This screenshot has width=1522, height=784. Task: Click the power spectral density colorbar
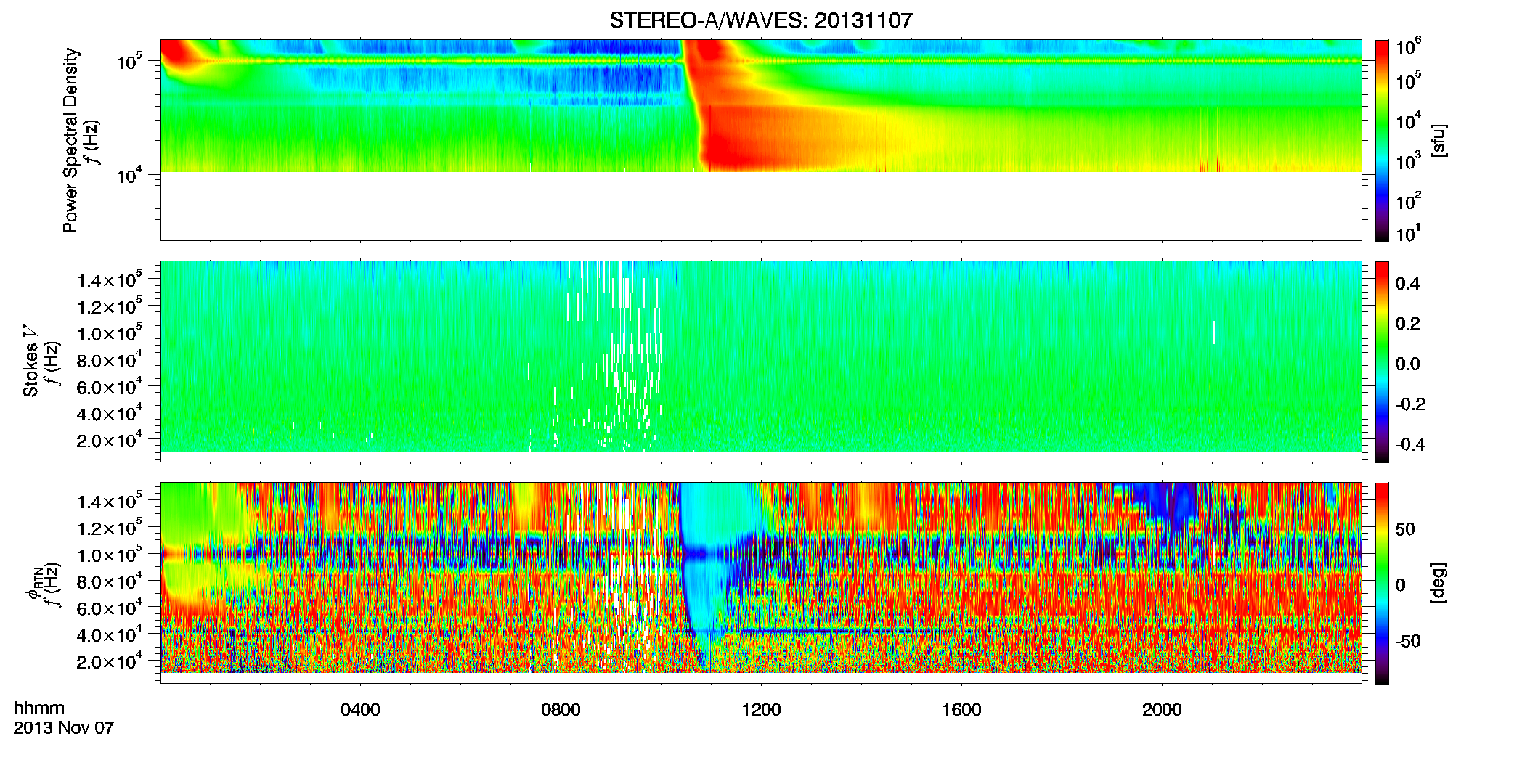point(1382,140)
